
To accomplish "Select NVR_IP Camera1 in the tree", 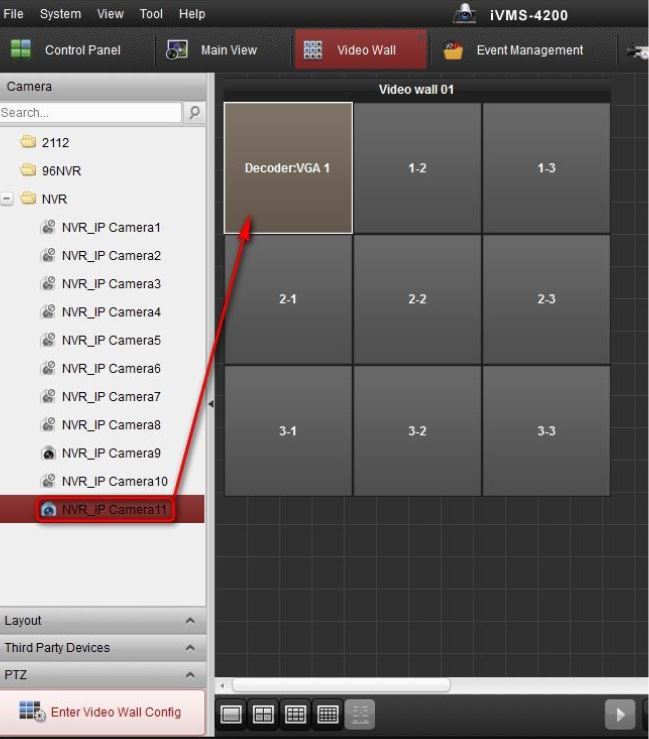I will [111, 228].
